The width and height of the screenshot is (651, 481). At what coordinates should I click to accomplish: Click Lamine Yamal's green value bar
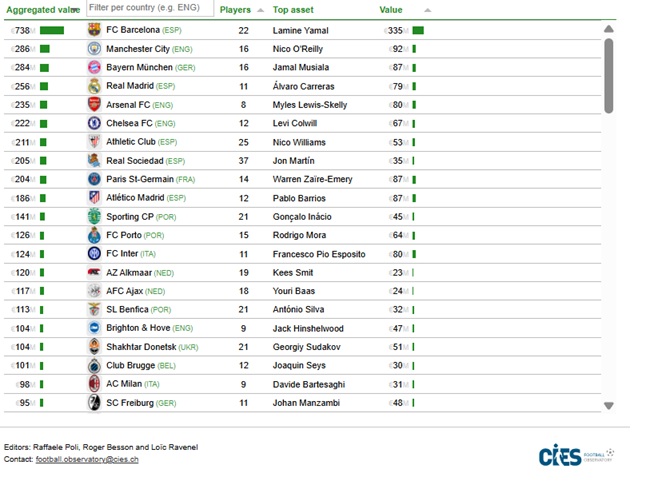[x=418, y=30]
